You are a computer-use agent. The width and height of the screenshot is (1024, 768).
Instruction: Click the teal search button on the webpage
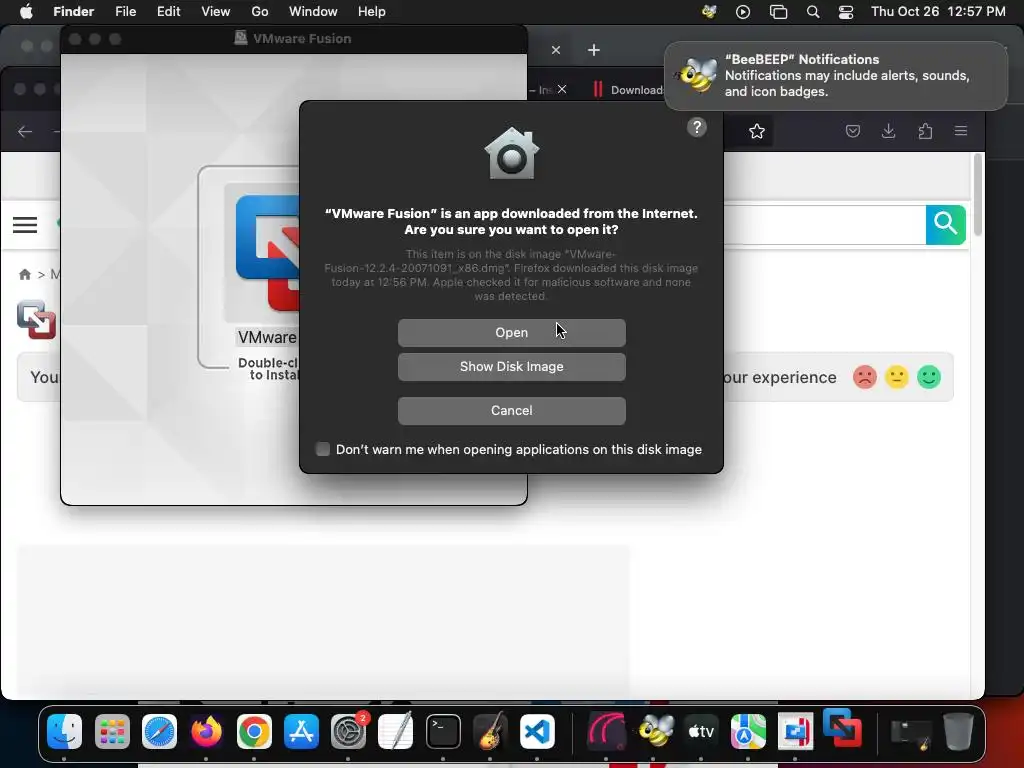coord(946,225)
